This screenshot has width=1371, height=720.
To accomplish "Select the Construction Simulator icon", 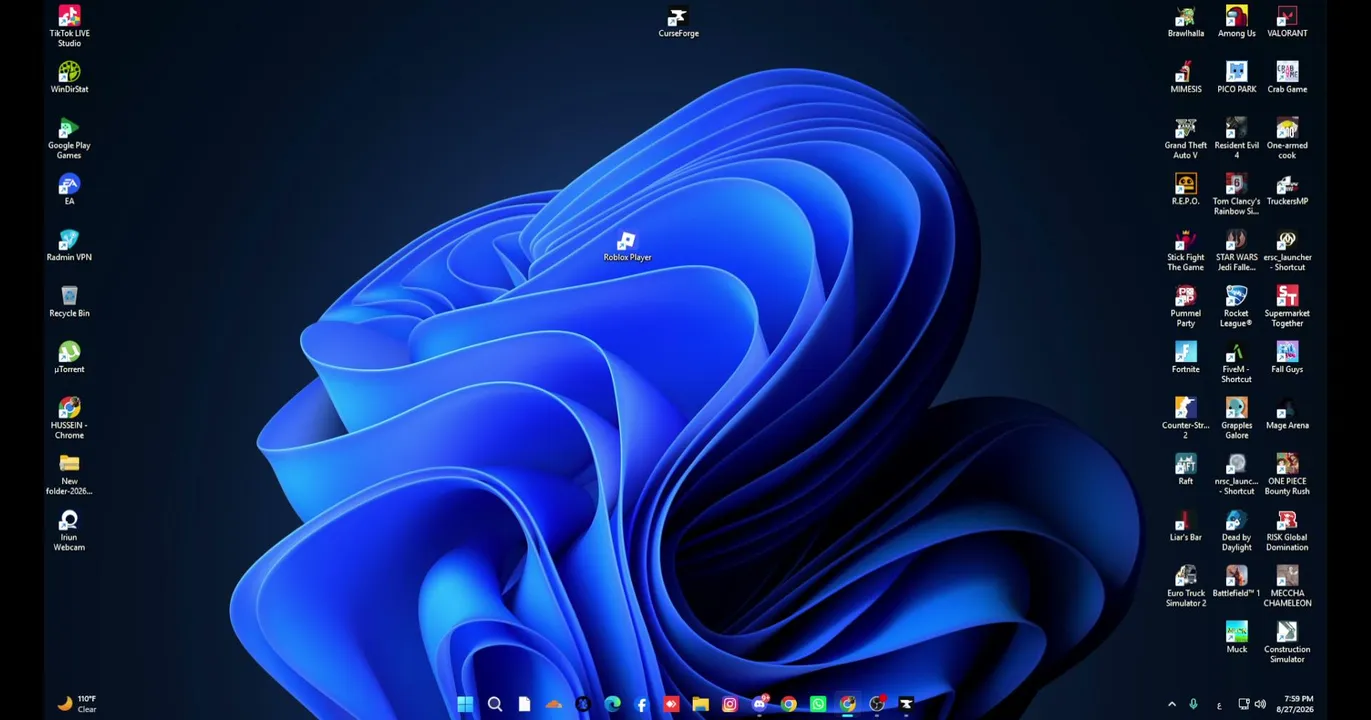I will coord(1287,642).
